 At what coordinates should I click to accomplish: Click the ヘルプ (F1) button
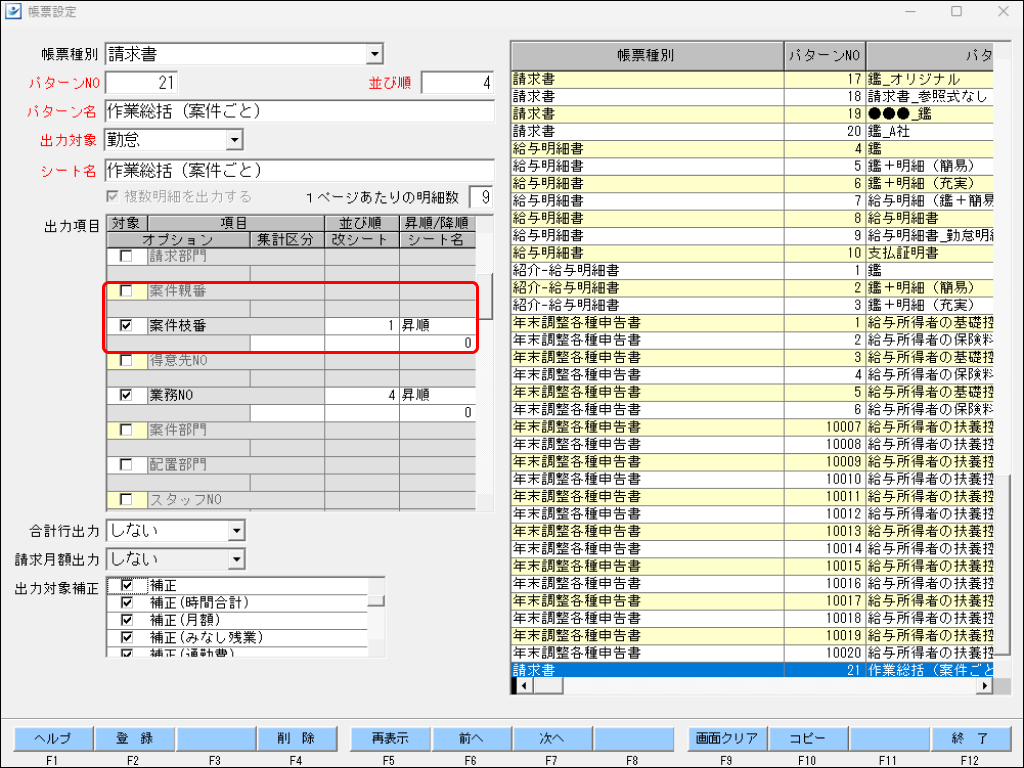click(x=51, y=738)
